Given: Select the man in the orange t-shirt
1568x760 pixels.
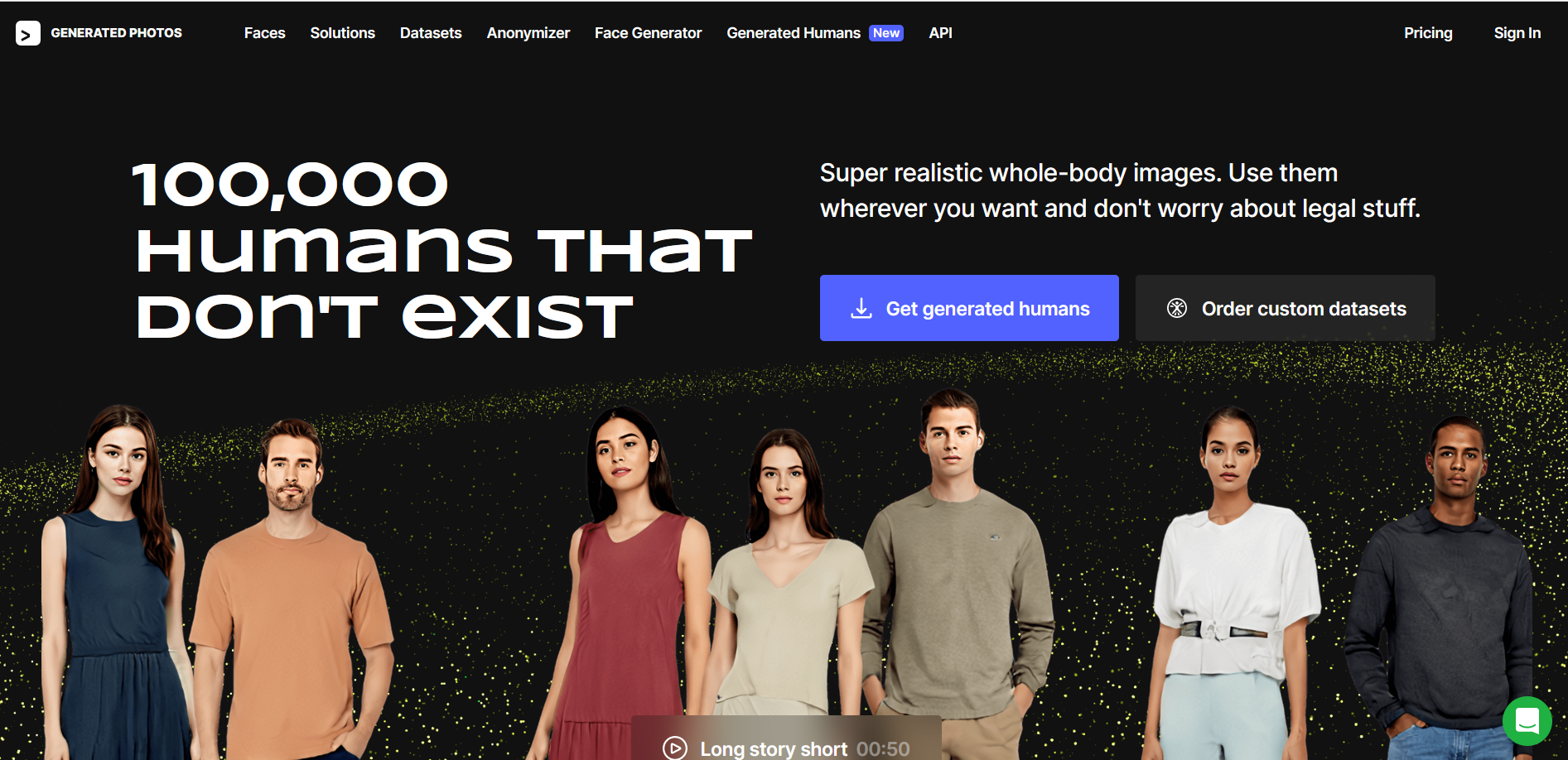Looking at the screenshot, I should (290, 589).
